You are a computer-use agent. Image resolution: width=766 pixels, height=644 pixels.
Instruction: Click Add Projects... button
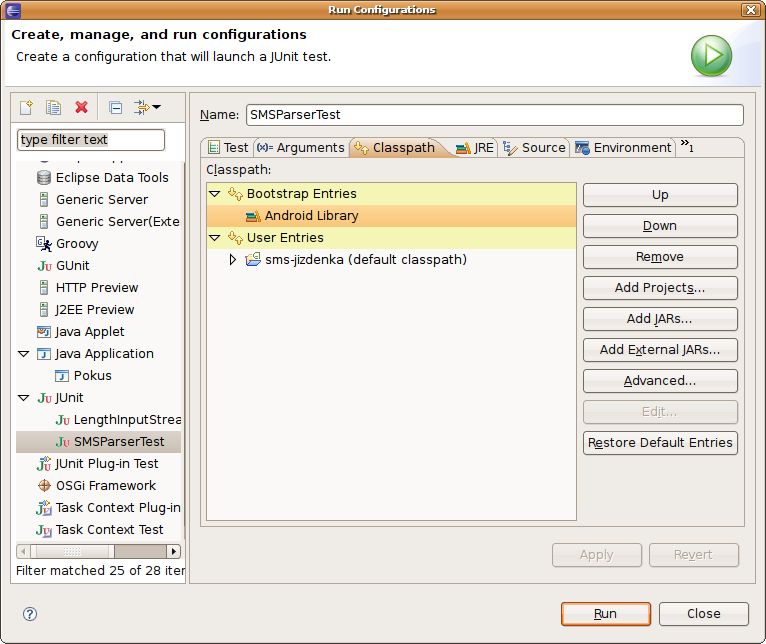pyautogui.click(x=660, y=288)
